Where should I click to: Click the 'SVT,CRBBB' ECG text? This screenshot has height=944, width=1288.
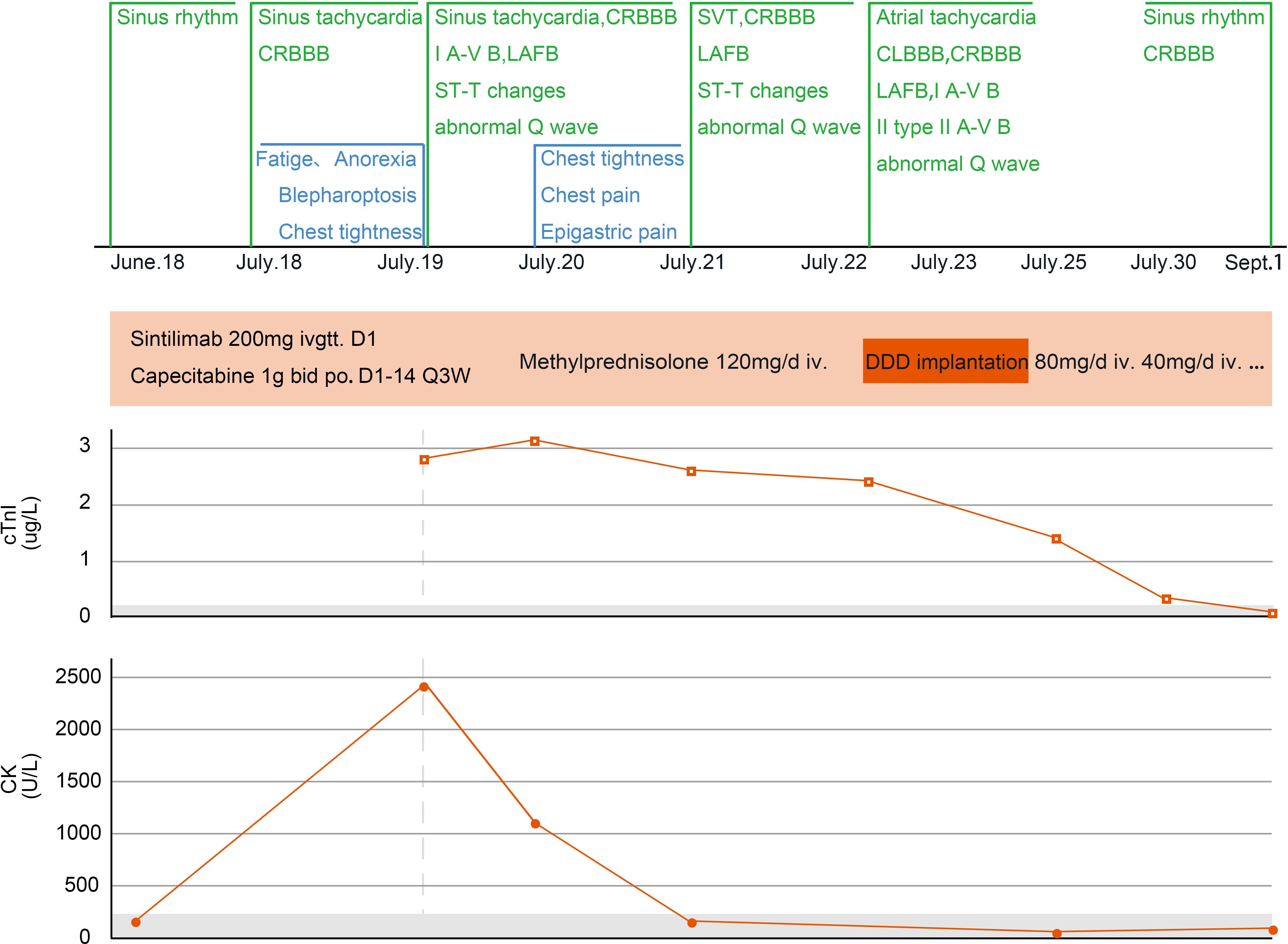coord(756,17)
